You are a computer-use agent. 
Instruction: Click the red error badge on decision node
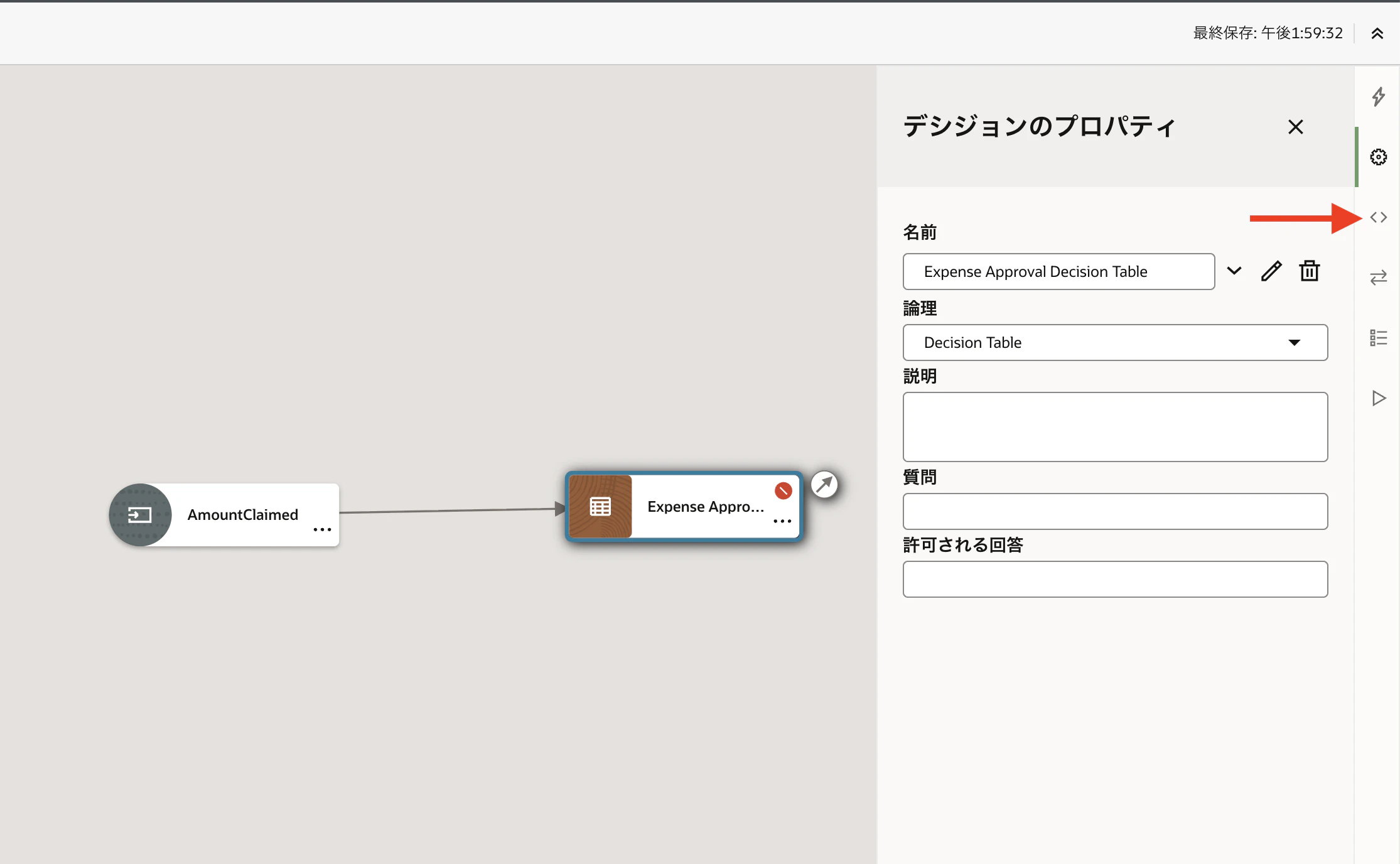point(783,491)
